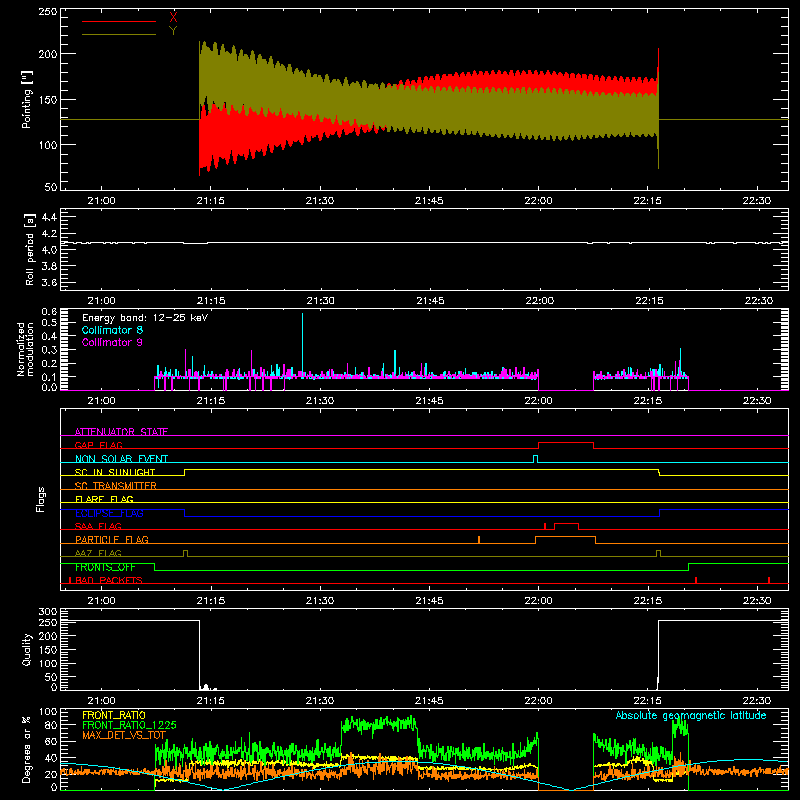Click the last BAD_PACKETS tick near 22:30

coord(769,580)
